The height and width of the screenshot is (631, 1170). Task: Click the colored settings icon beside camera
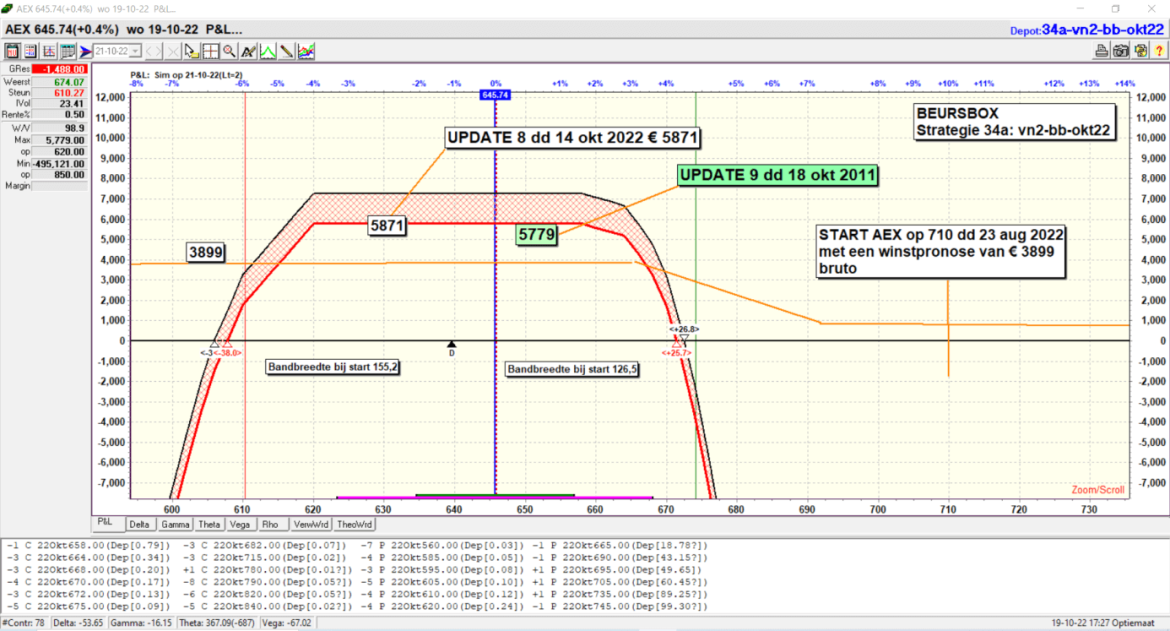[x=1140, y=51]
